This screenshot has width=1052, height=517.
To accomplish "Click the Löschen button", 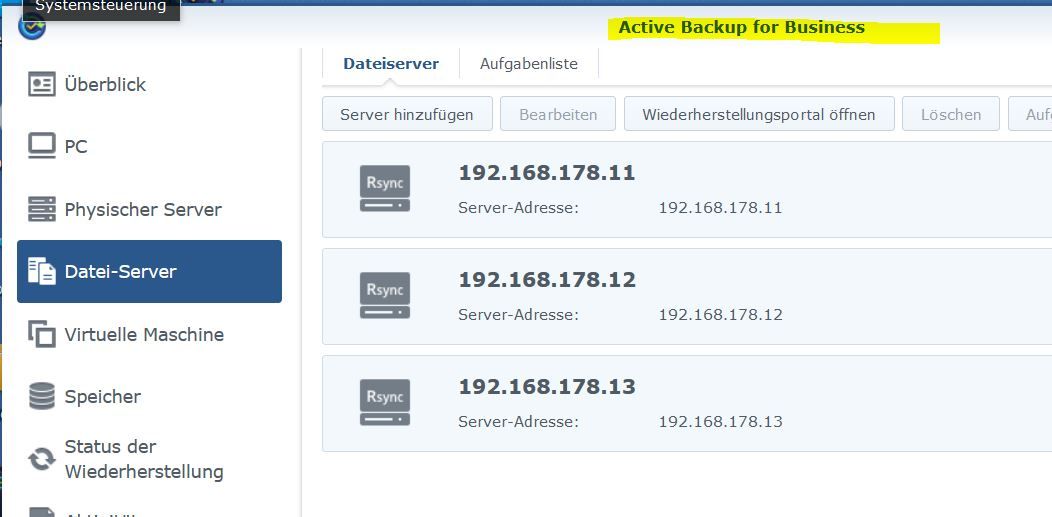I will point(951,114).
